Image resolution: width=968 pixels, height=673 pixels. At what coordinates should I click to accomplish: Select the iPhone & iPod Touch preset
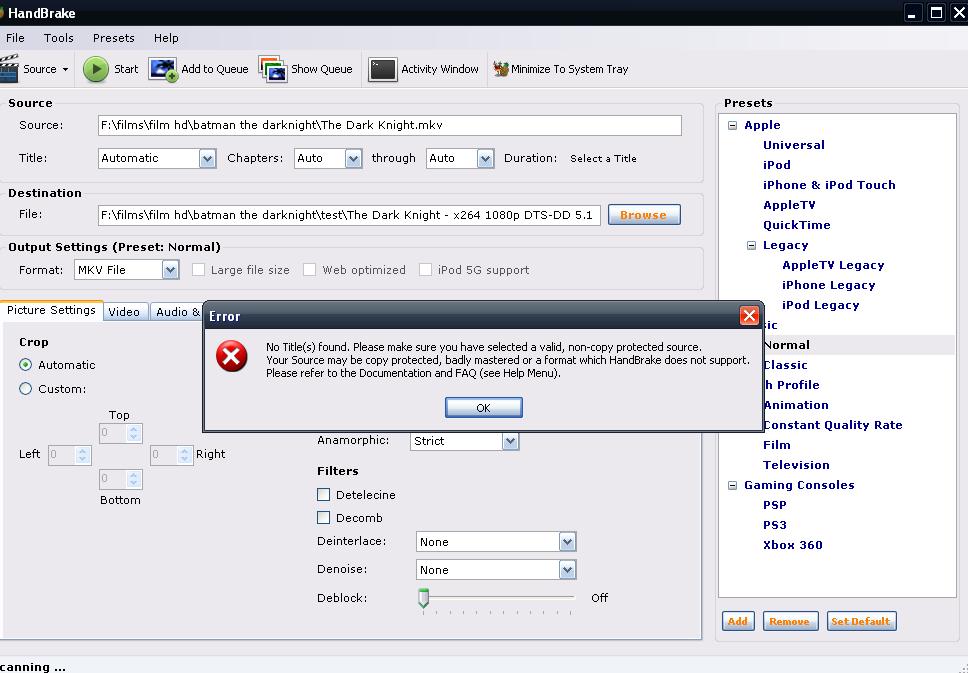[x=828, y=185]
